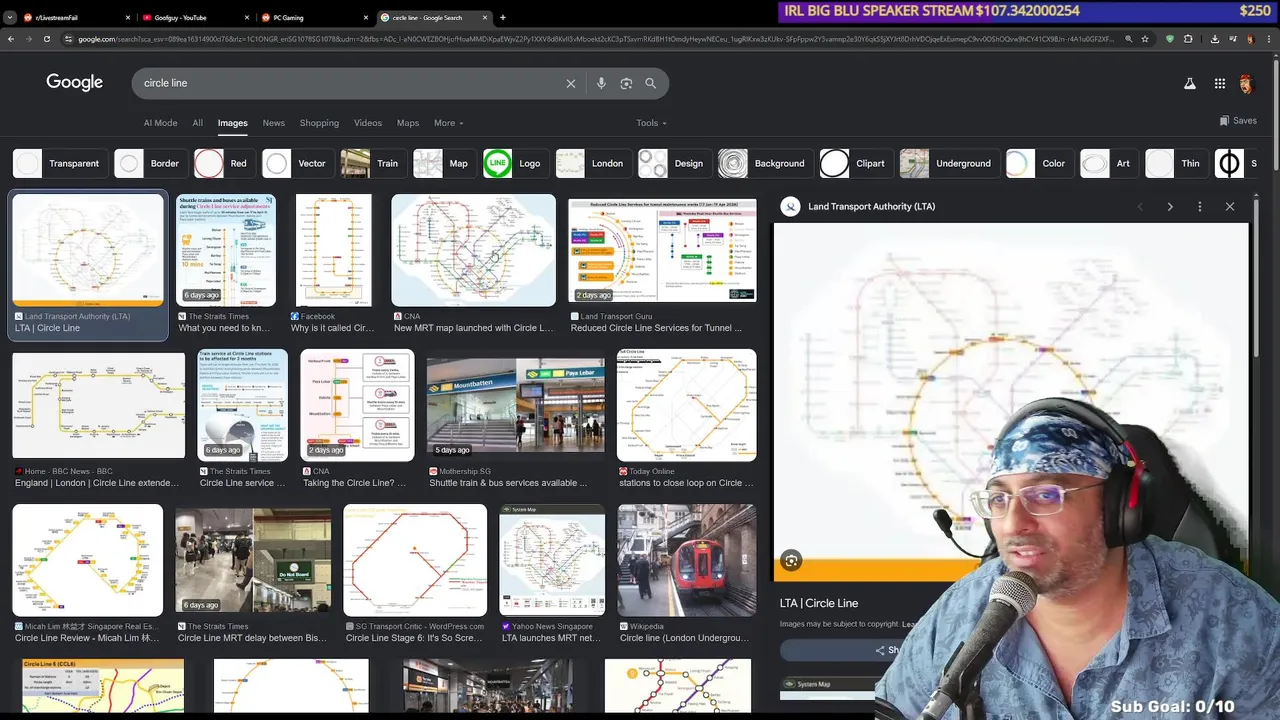The image size is (1280, 720).
Task: Expand the More search categories dropdown
Action: [x=449, y=123]
